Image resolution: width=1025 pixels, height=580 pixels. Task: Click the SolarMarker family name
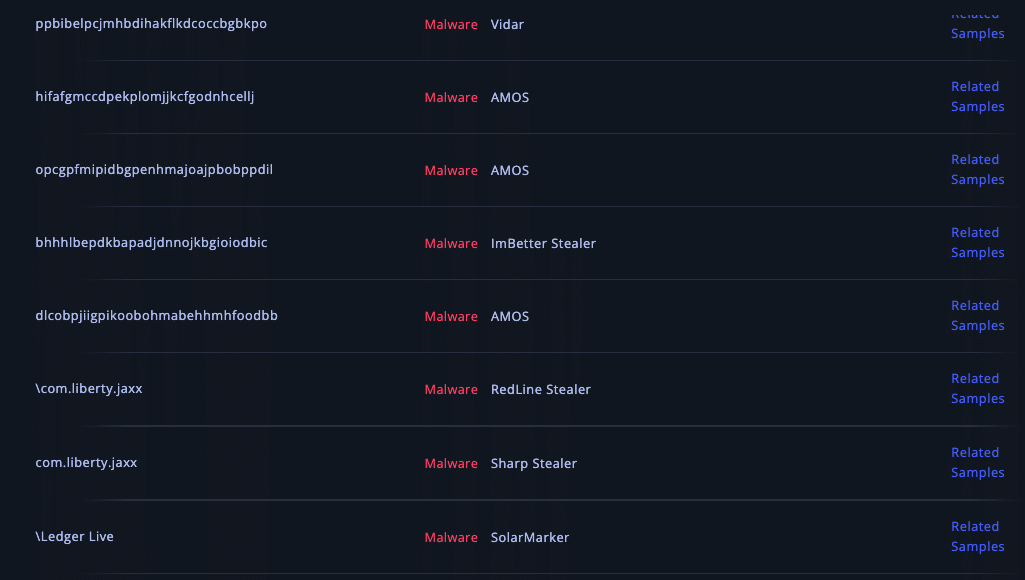coord(530,537)
